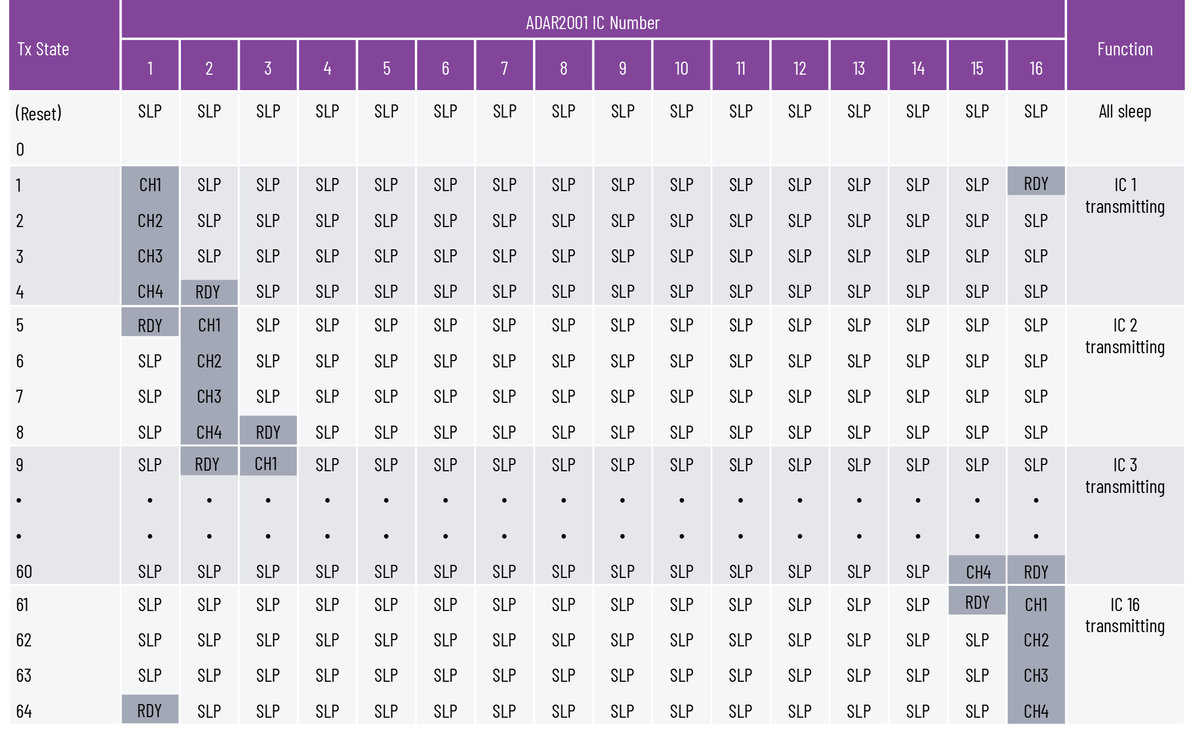Click the Tx State column header

(x=43, y=48)
